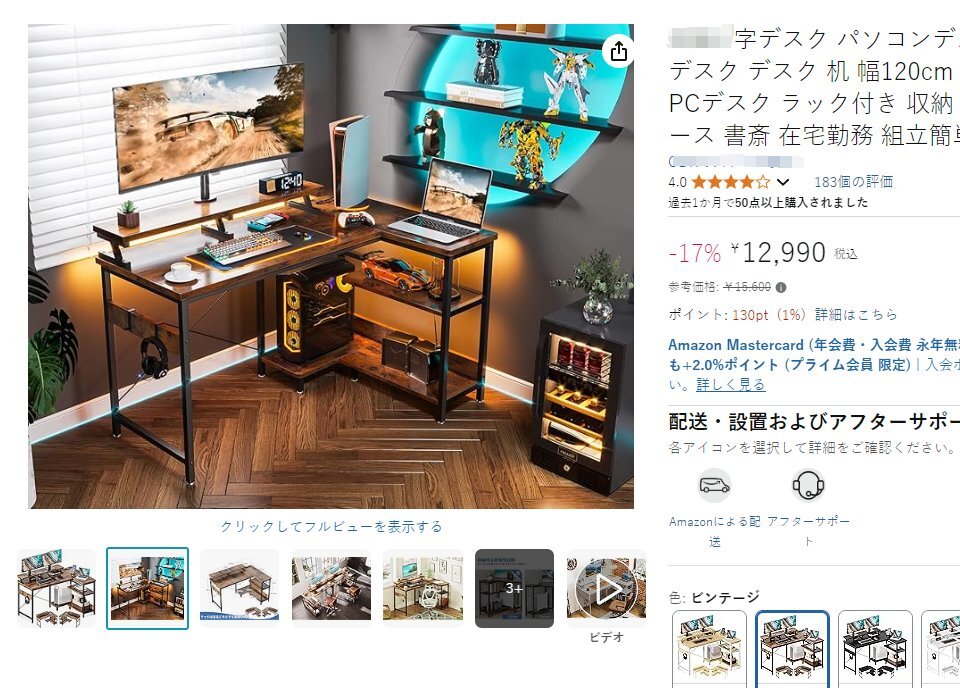
Task: Open 詳しく見る Mastercard details link
Action: tap(730, 384)
